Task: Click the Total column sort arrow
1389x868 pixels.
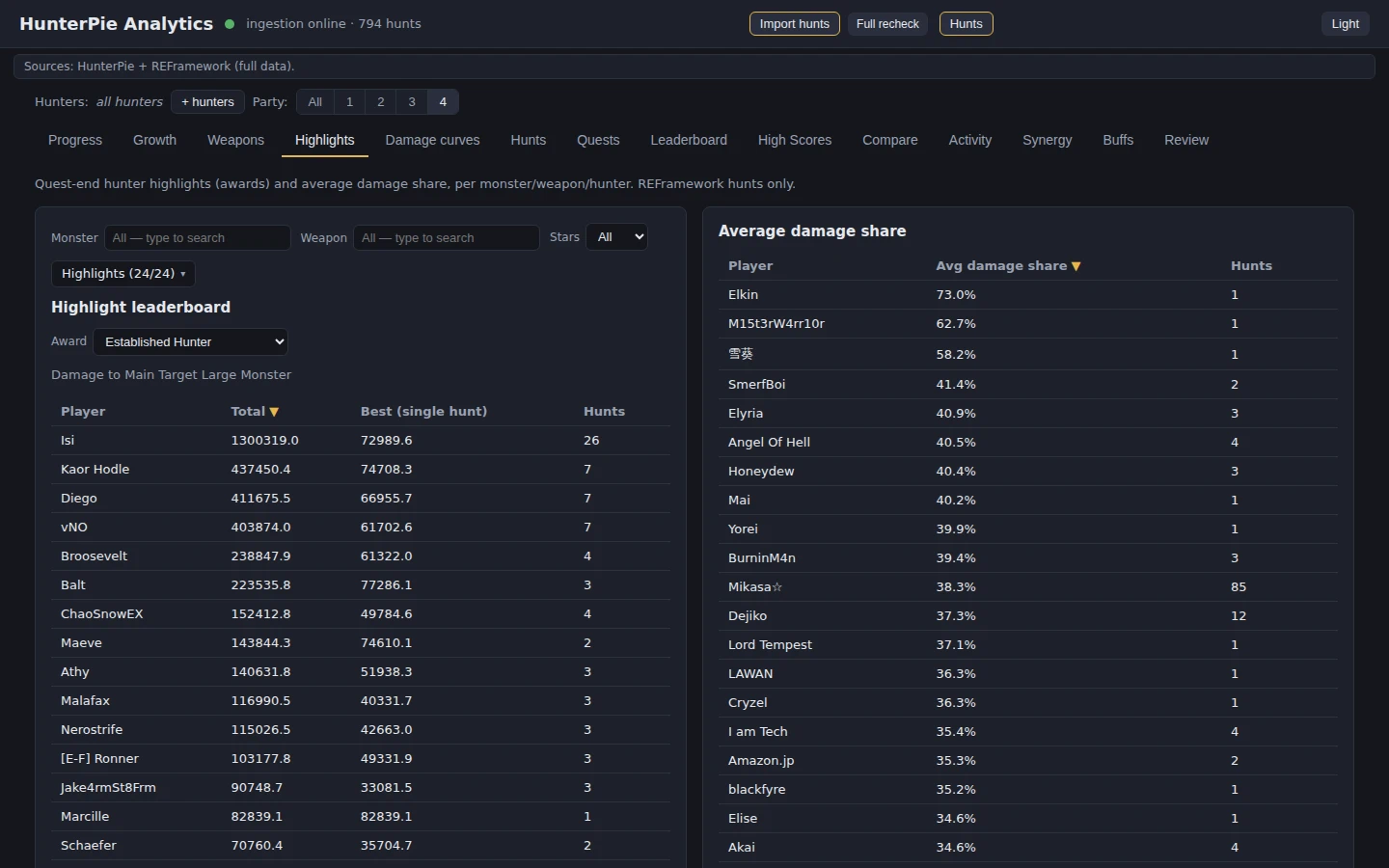Action: point(274,412)
